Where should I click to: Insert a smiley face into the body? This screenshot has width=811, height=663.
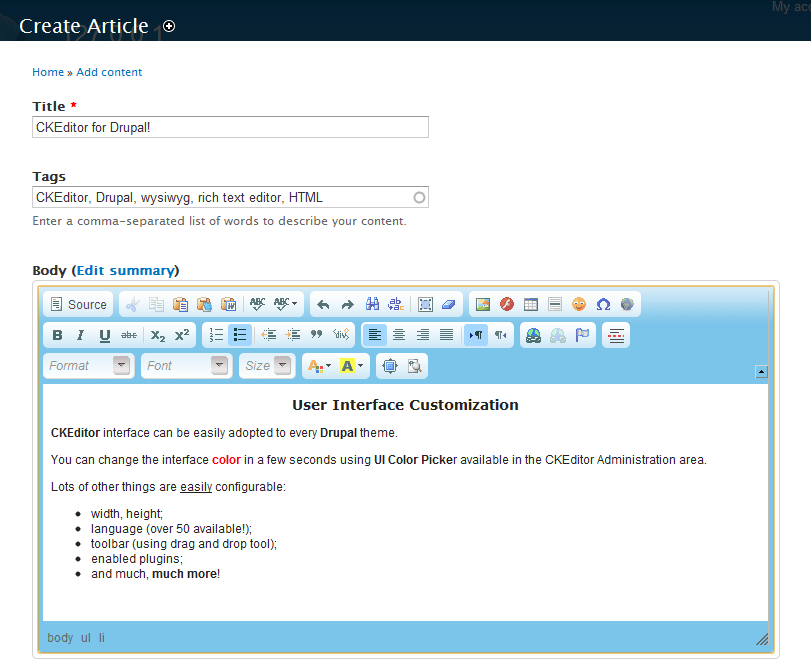pyautogui.click(x=579, y=304)
